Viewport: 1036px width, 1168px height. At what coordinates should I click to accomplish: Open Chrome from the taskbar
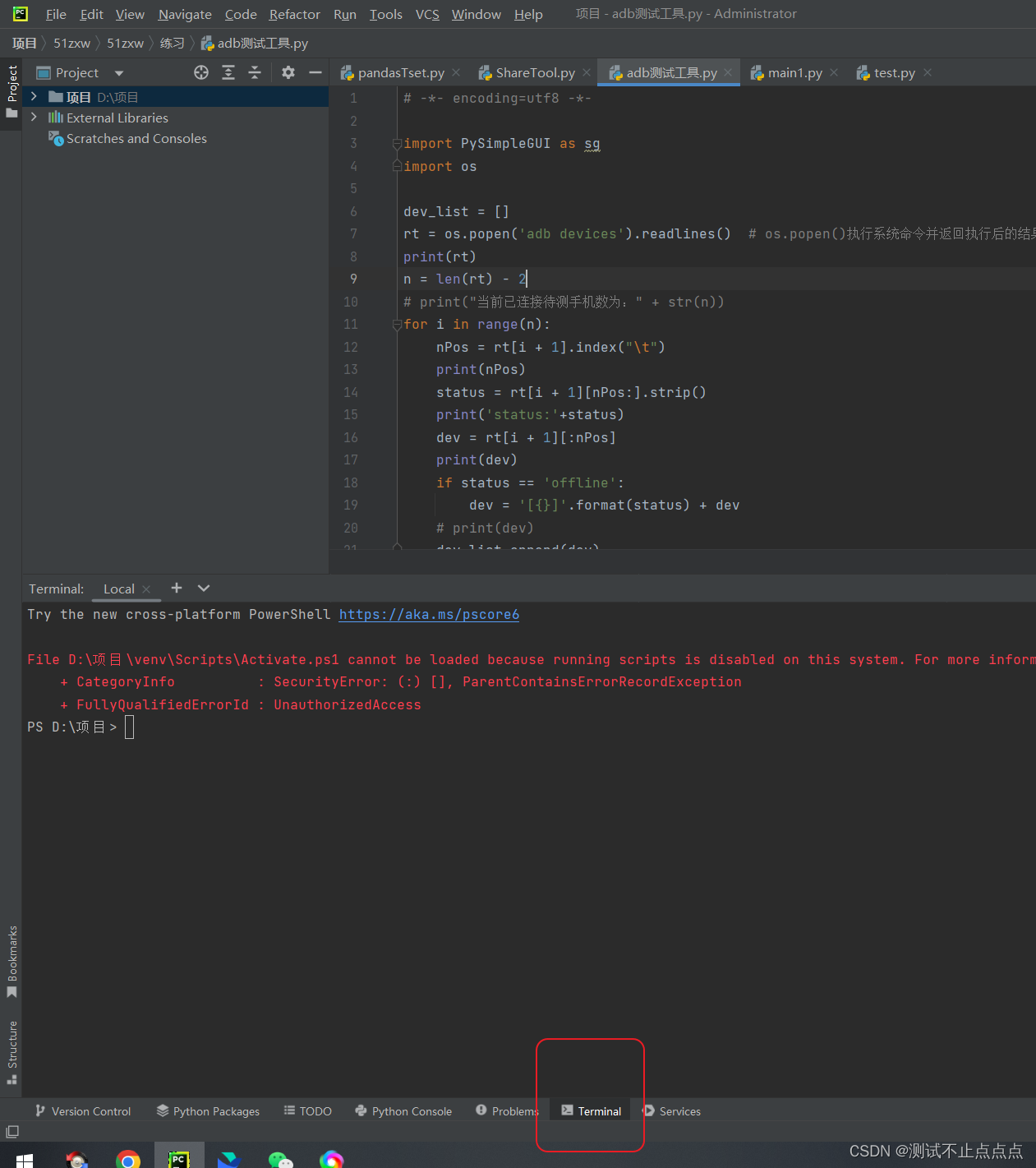point(128,1158)
